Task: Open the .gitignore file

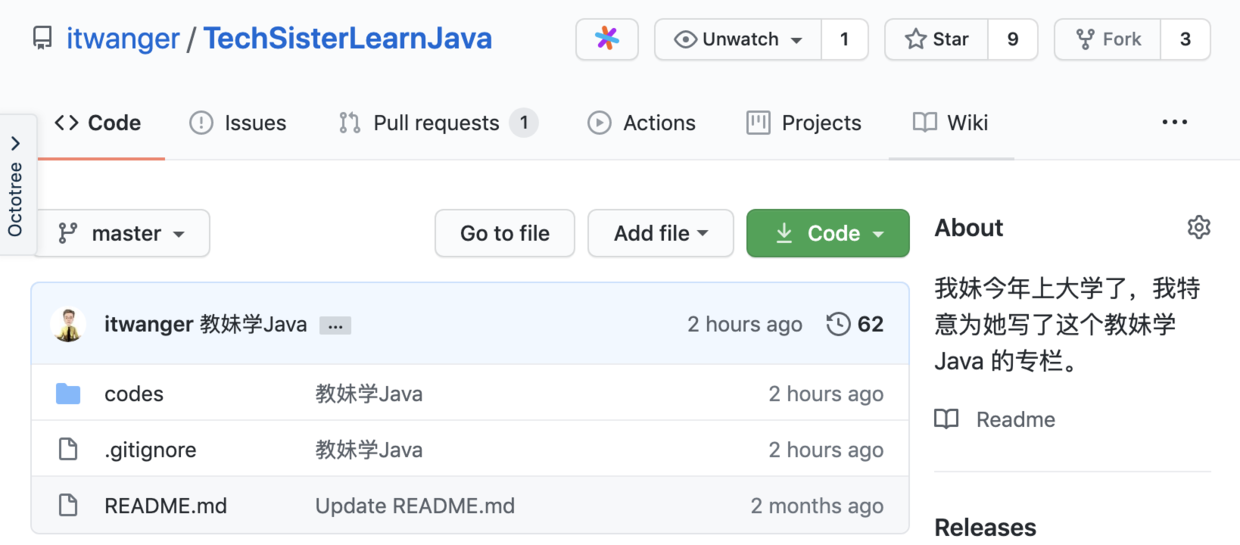Action: 150,450
